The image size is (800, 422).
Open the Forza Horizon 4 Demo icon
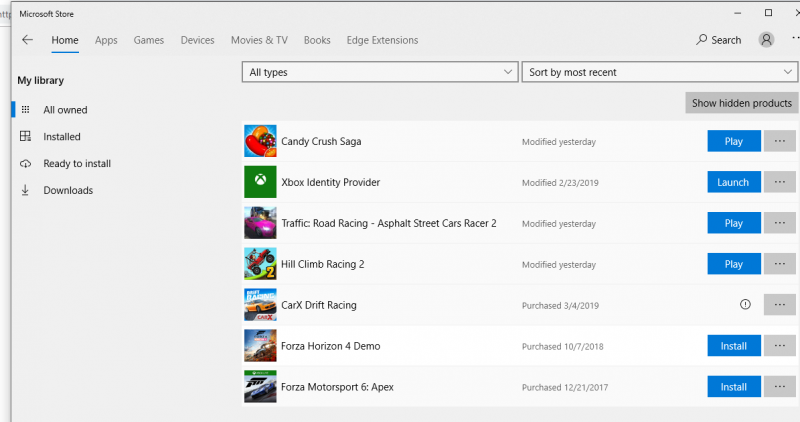point(260,346)
